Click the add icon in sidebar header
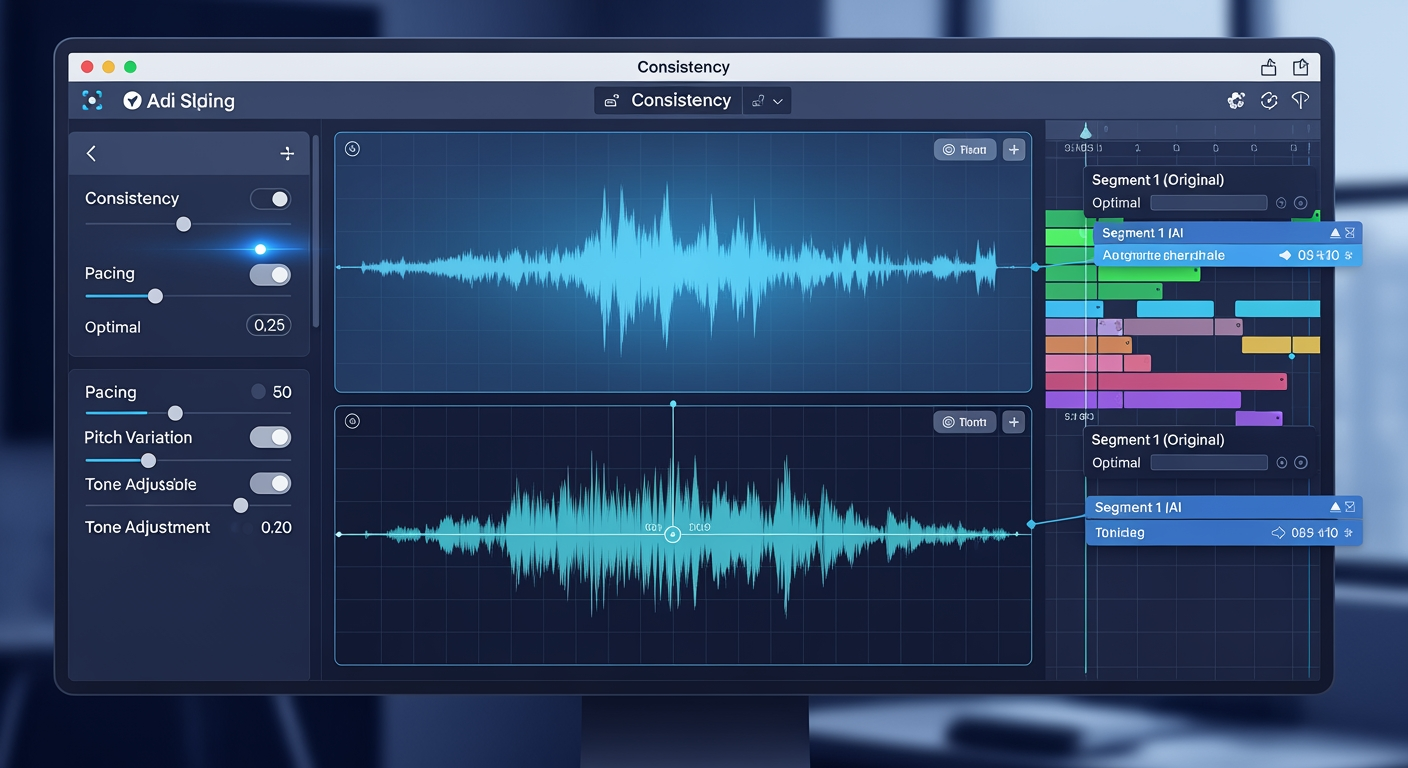The width and height of the screenshot is (1408, 768). coord(287,153)
